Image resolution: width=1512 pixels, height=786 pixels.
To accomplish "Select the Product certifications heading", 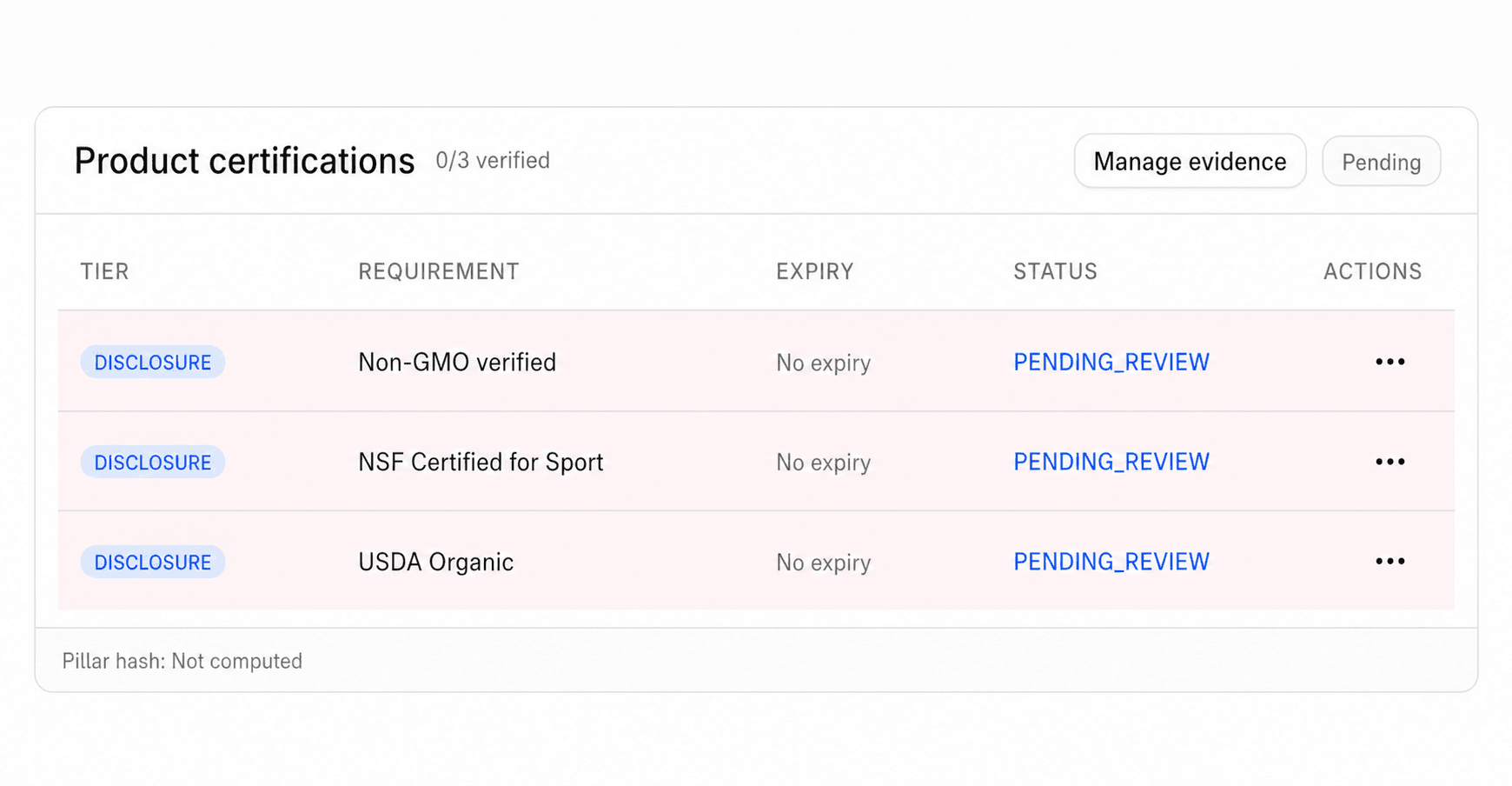I will [x=244, y=160].
